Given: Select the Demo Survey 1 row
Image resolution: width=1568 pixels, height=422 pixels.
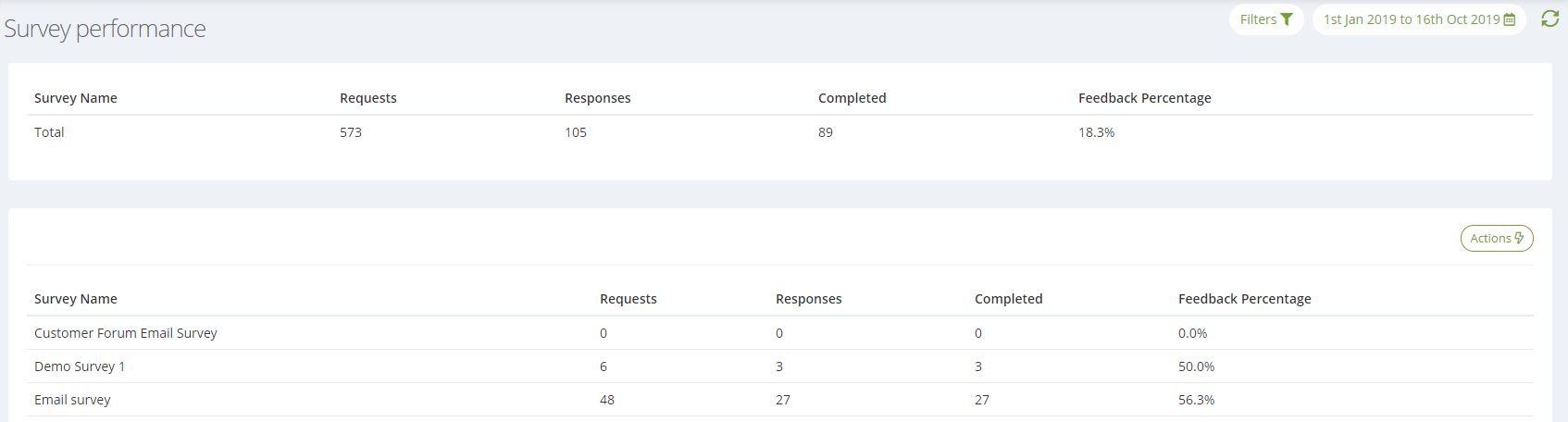Looking at the screenshot, I should coord(780,366).
